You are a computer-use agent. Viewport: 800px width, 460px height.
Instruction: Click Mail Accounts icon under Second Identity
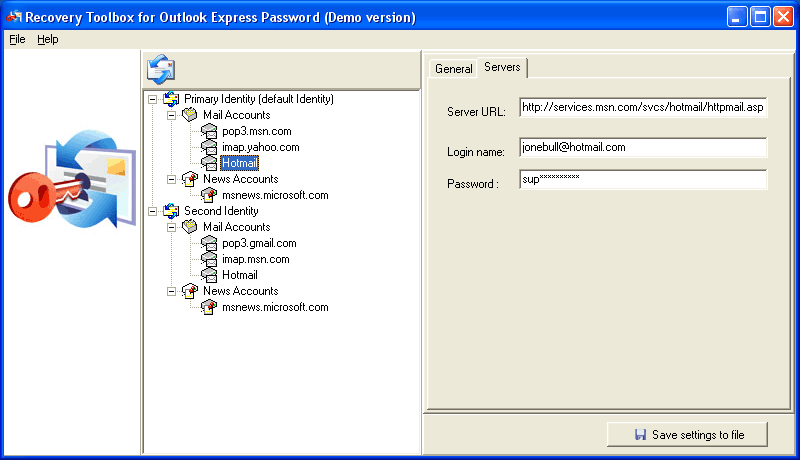190,226
